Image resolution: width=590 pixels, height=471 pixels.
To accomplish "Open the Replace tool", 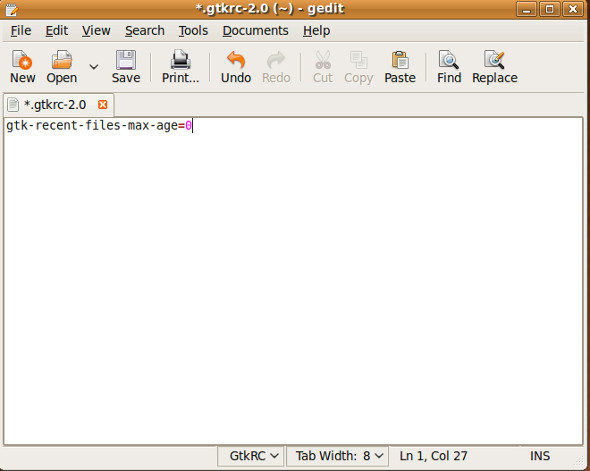I will coord(494,67).
